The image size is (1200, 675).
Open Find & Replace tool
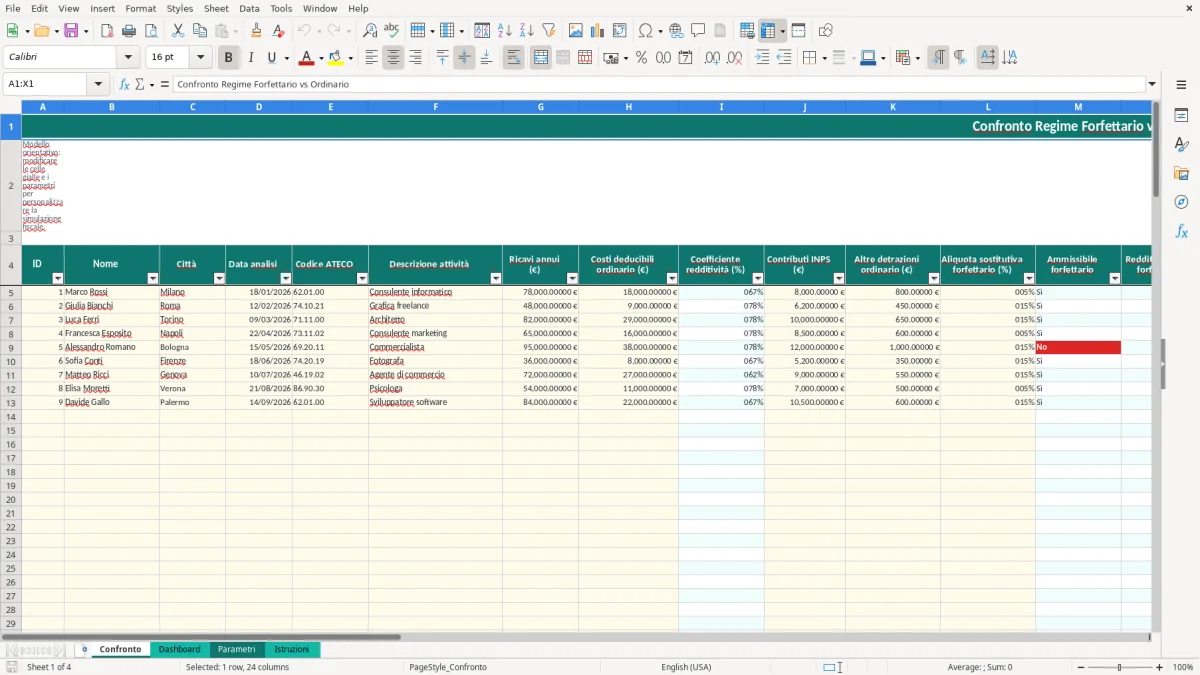tap(370, 31)
